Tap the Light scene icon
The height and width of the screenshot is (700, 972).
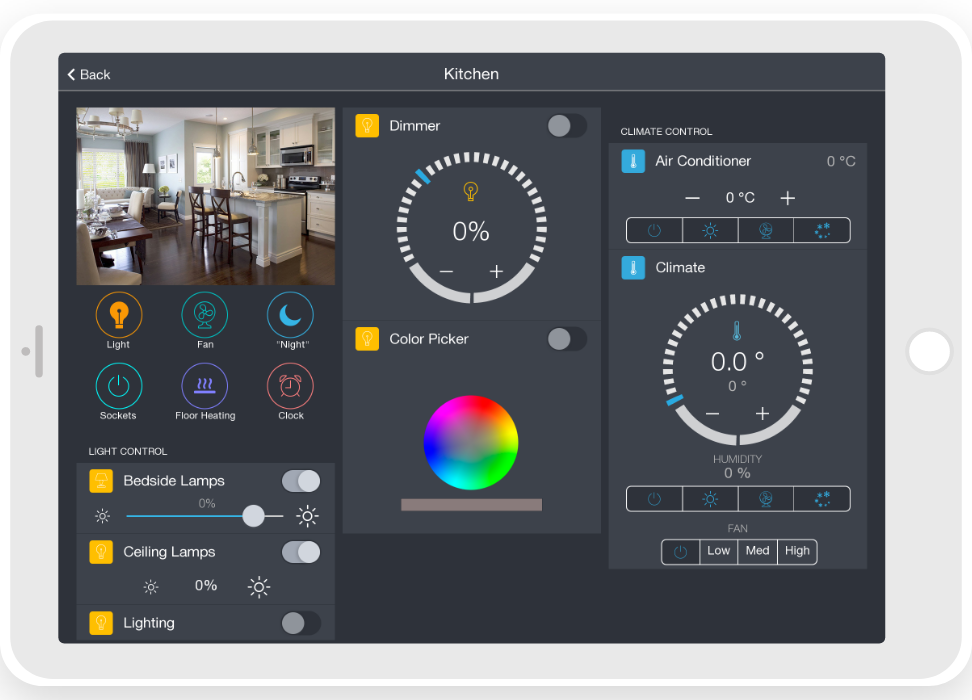pos(119,315)
